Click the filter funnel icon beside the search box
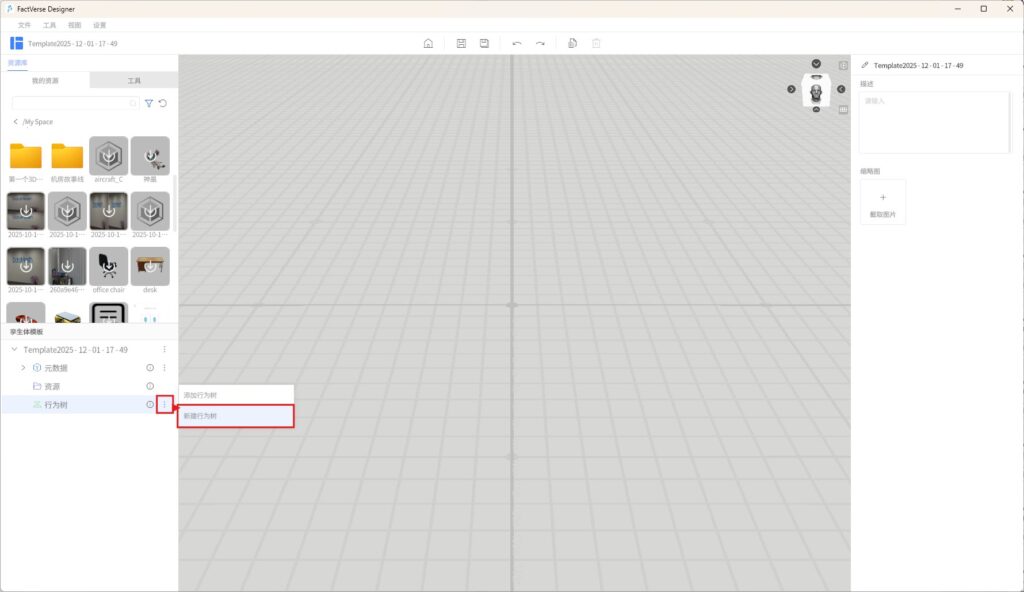 149,103
